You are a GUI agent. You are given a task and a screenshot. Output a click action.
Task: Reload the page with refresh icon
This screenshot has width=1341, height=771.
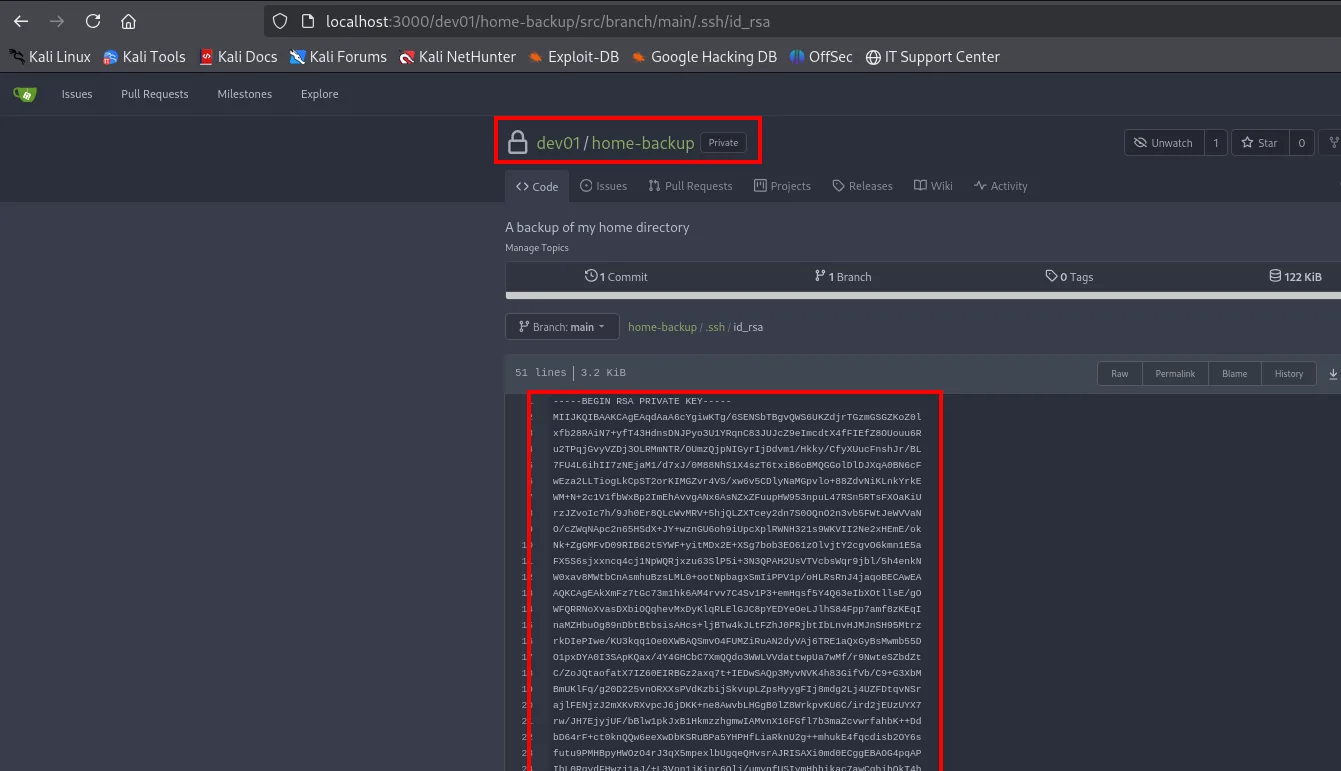[x=93, y=21]
